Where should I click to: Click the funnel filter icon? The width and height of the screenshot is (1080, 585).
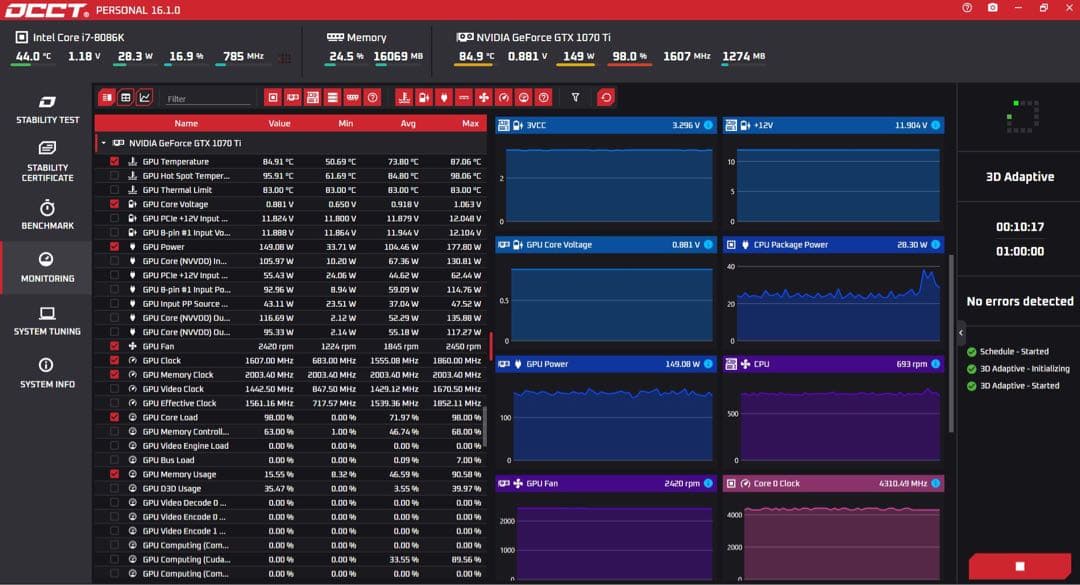575,98
